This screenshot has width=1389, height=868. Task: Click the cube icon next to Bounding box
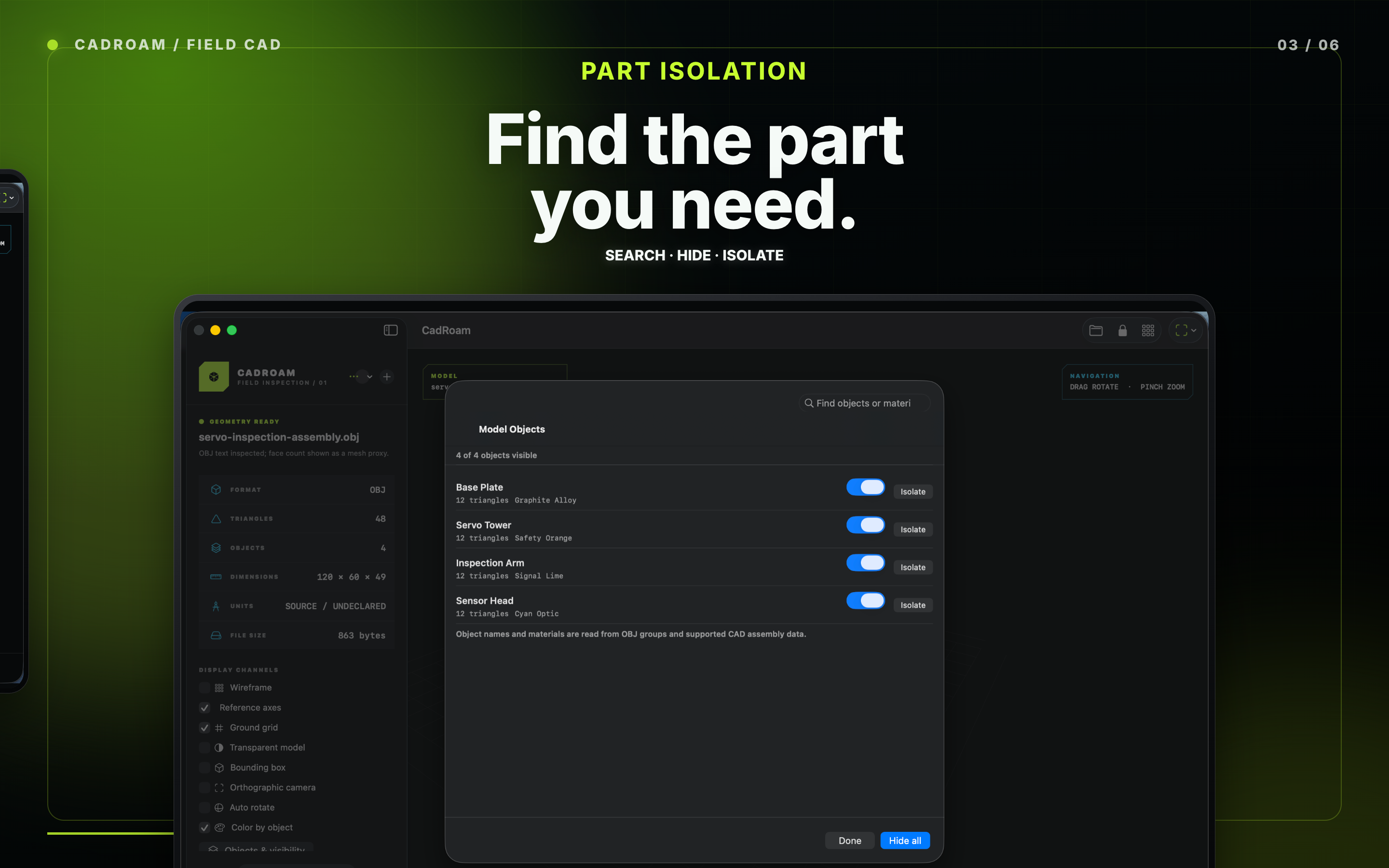[x=219, y=768]
